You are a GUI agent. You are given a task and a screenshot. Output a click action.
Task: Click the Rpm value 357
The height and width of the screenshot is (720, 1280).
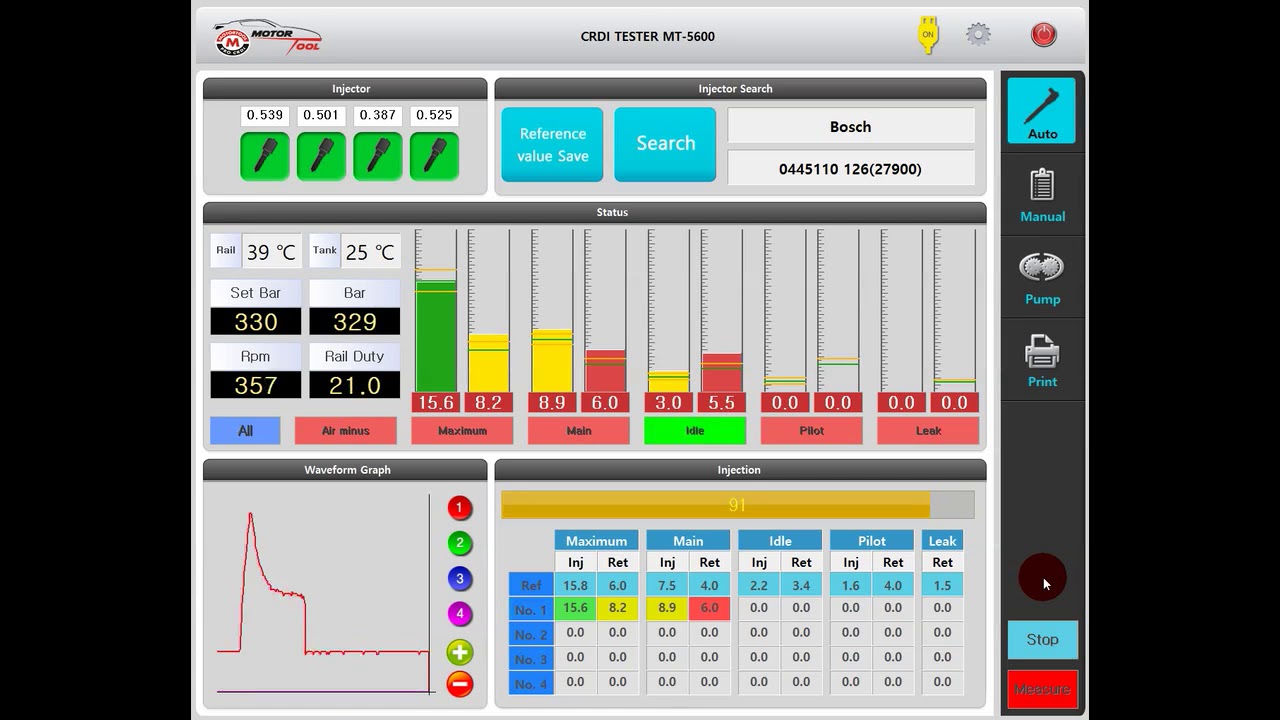pyautogui.click(x=255, y=385)
